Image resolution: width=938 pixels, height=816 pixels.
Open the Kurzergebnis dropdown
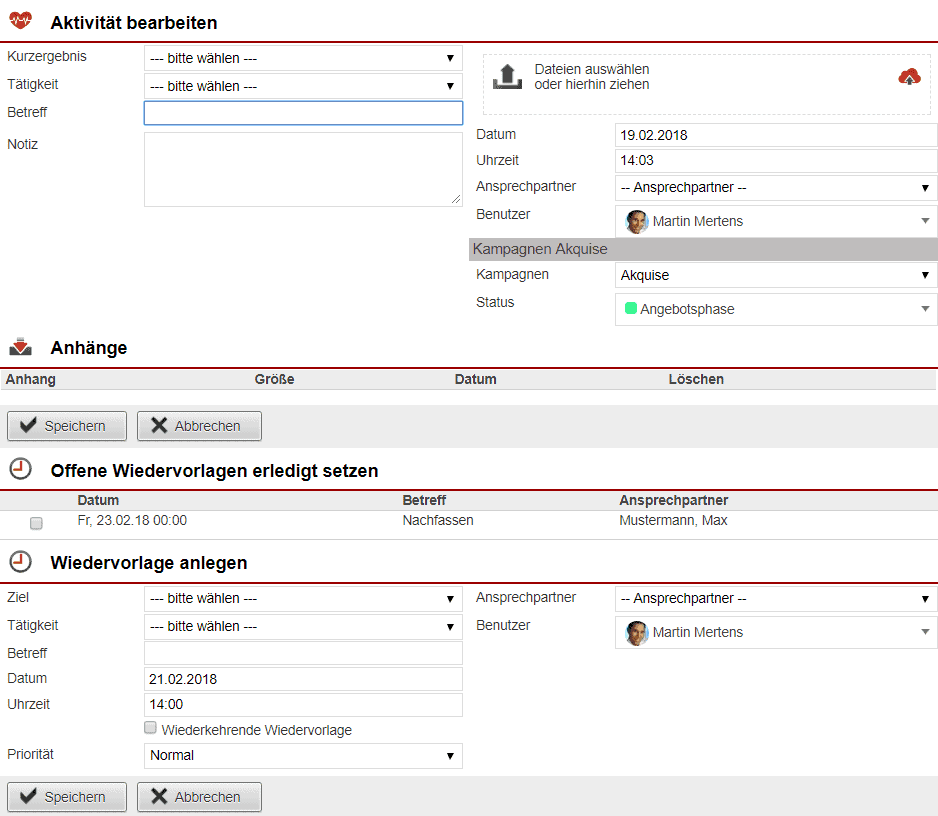click(x=303, y=58)
